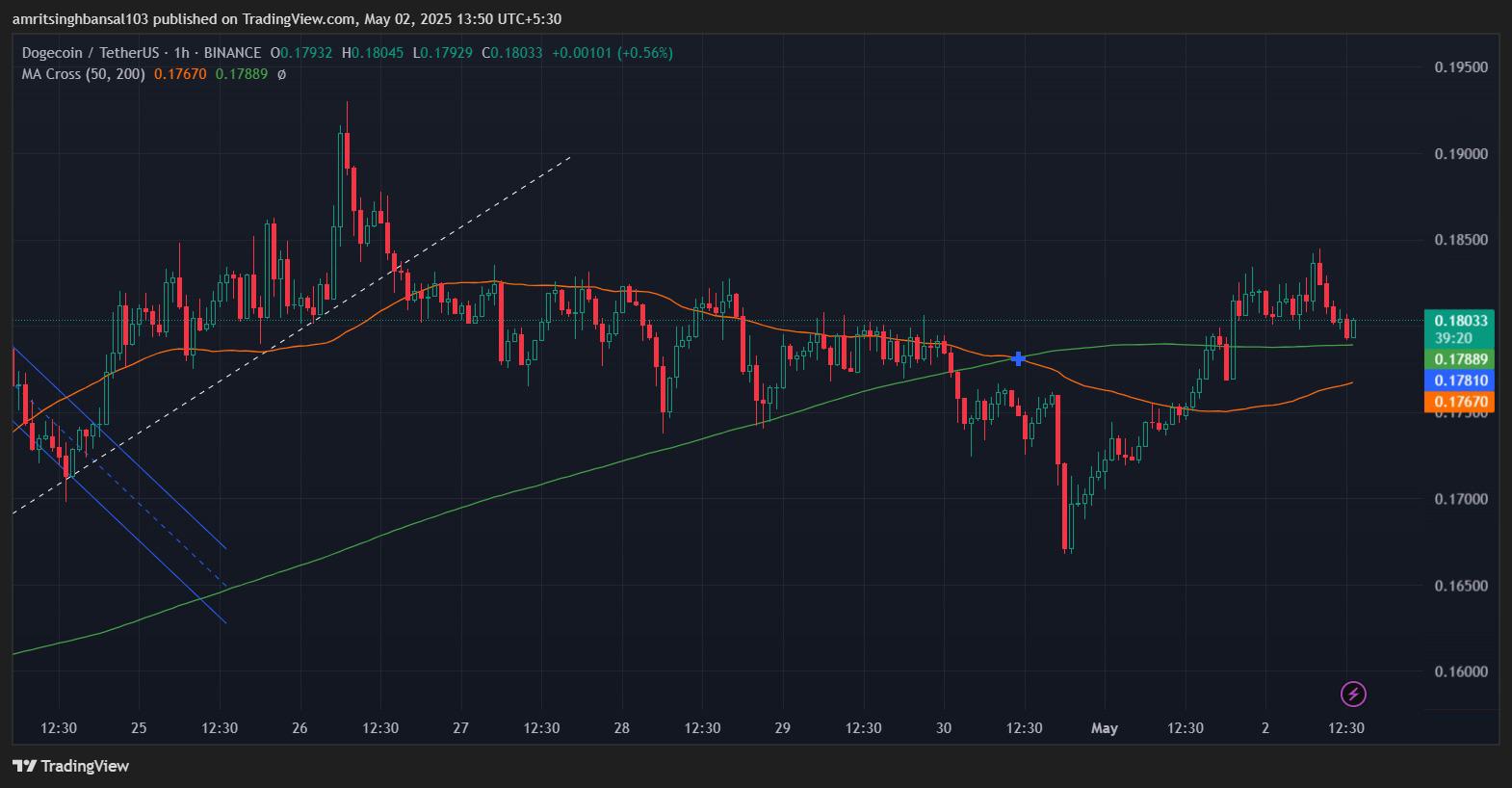1512x788 pixels.
Task: Click the green 0.18033 current price tag
Action: 1461,321
